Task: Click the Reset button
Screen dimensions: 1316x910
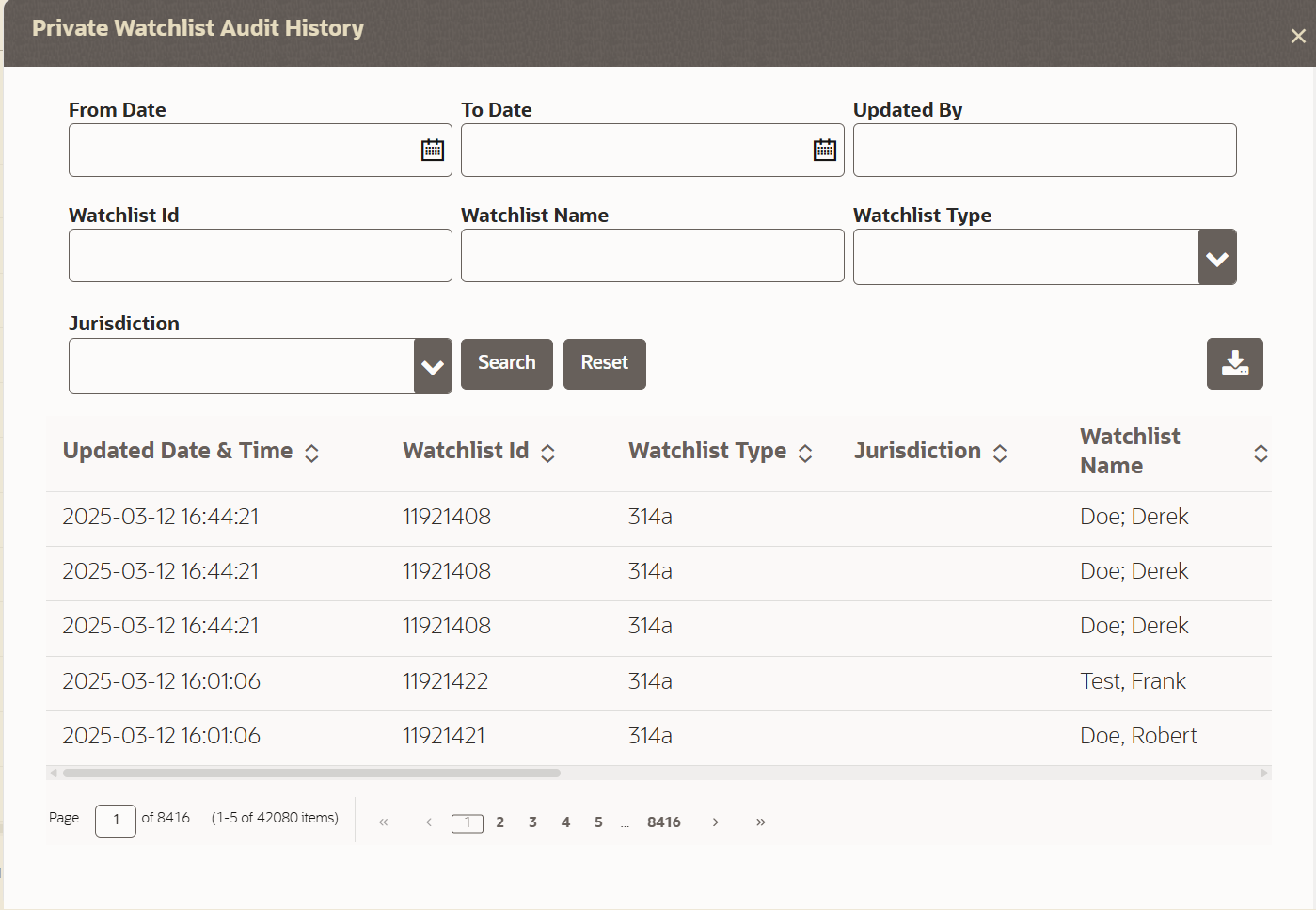Action: pyautogui.click(x=604, y=363)
